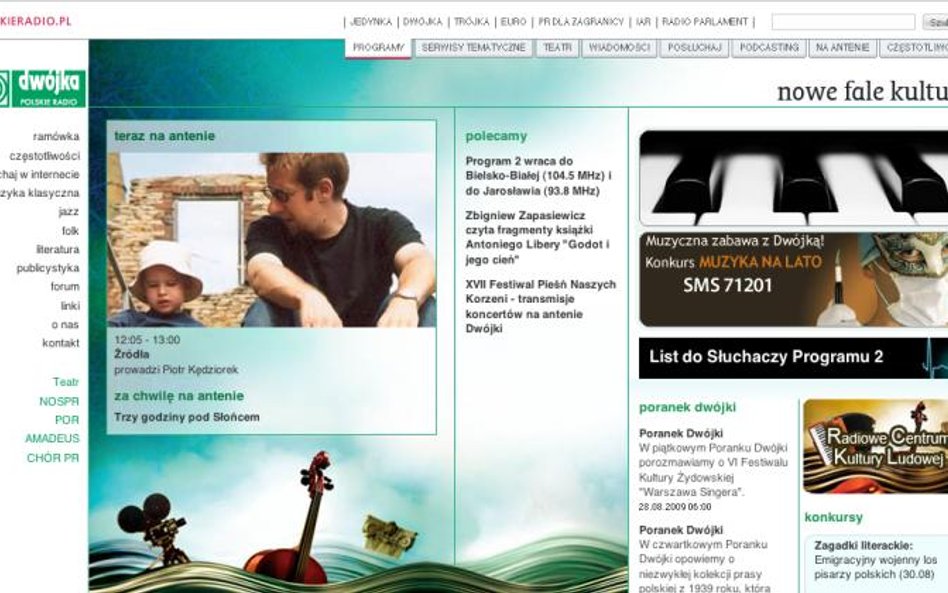Viewport: 948px width, 593px height.
Task: Open the NOSPR sidebar link
Action: tap(59, 401)
